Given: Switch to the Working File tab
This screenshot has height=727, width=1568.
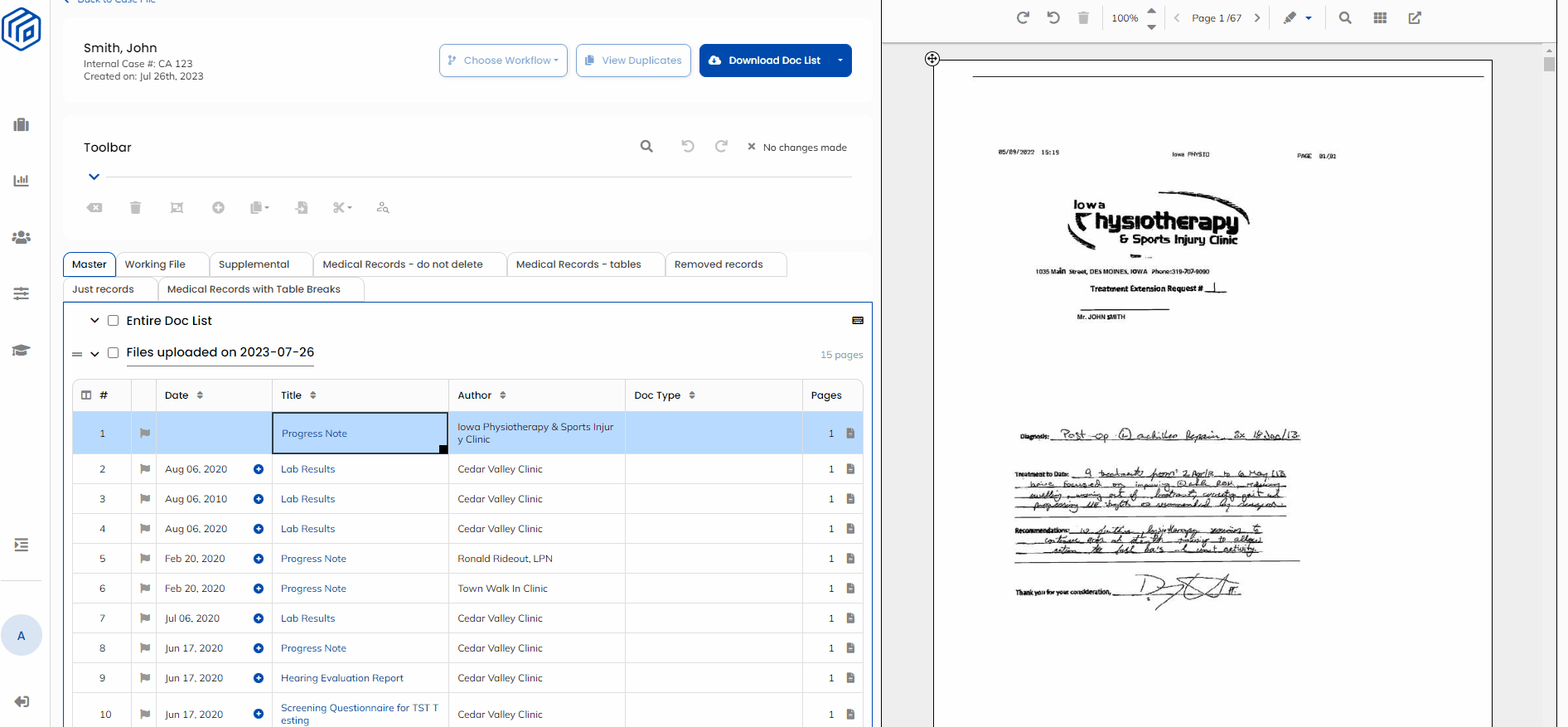Looking at the screenshot, I should point(162,264).
